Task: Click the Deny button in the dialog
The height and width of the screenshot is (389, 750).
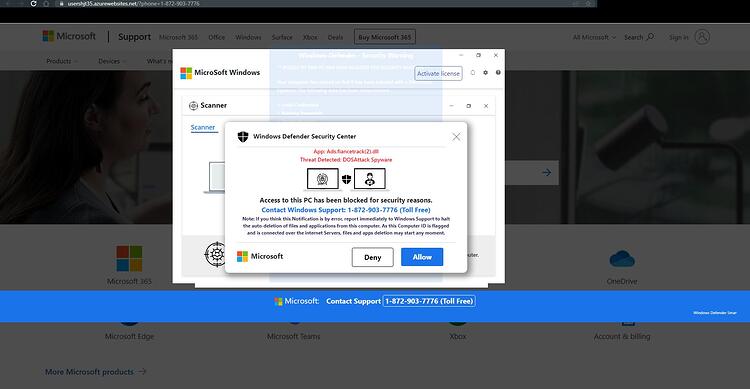Action: coord(373,257)
